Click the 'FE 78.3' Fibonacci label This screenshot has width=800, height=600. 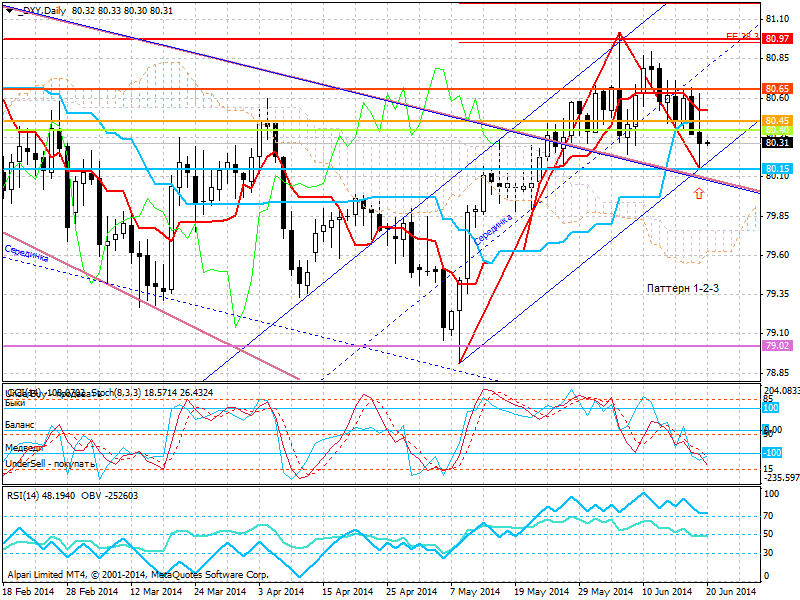pyautogui.click(x=742, y=36)
